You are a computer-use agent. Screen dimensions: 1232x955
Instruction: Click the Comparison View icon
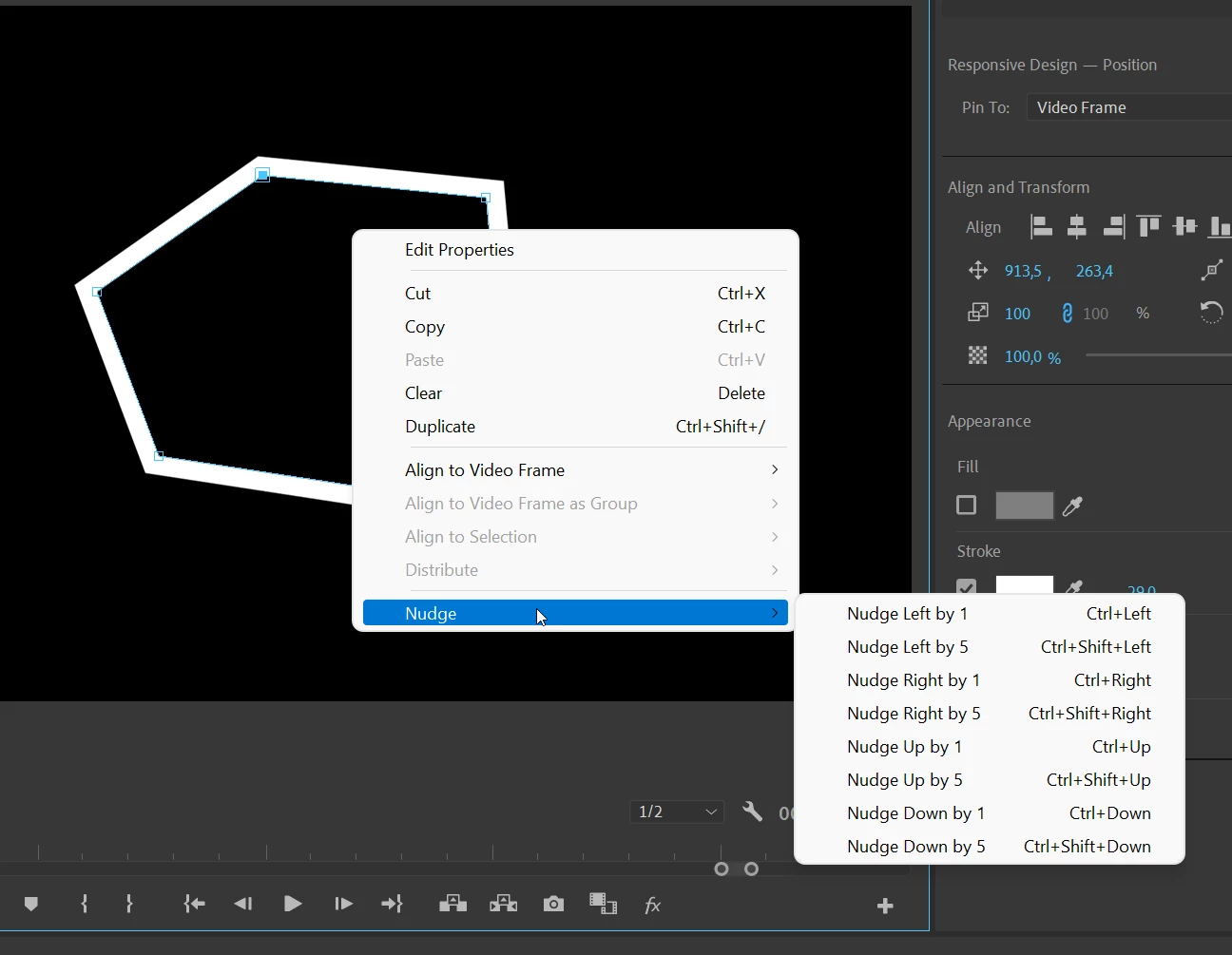tap(603, 904)
